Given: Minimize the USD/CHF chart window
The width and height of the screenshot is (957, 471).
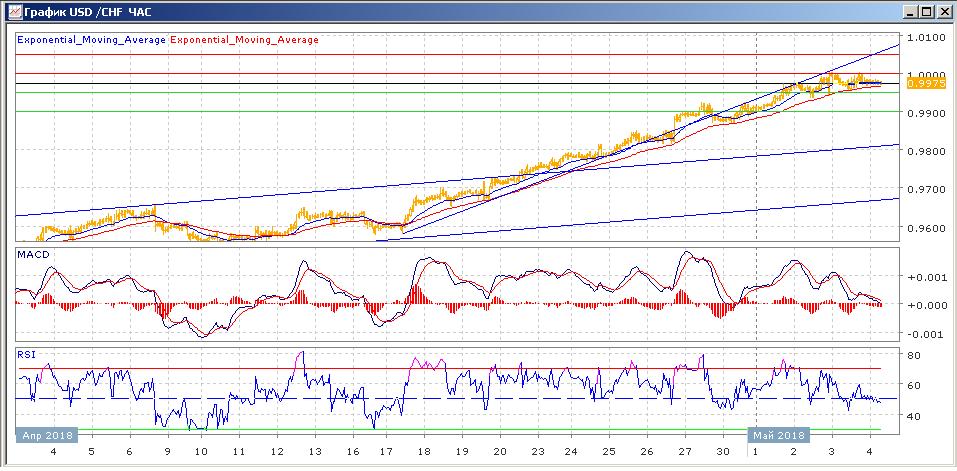Looking at the screenshot, I should [911, 11].
